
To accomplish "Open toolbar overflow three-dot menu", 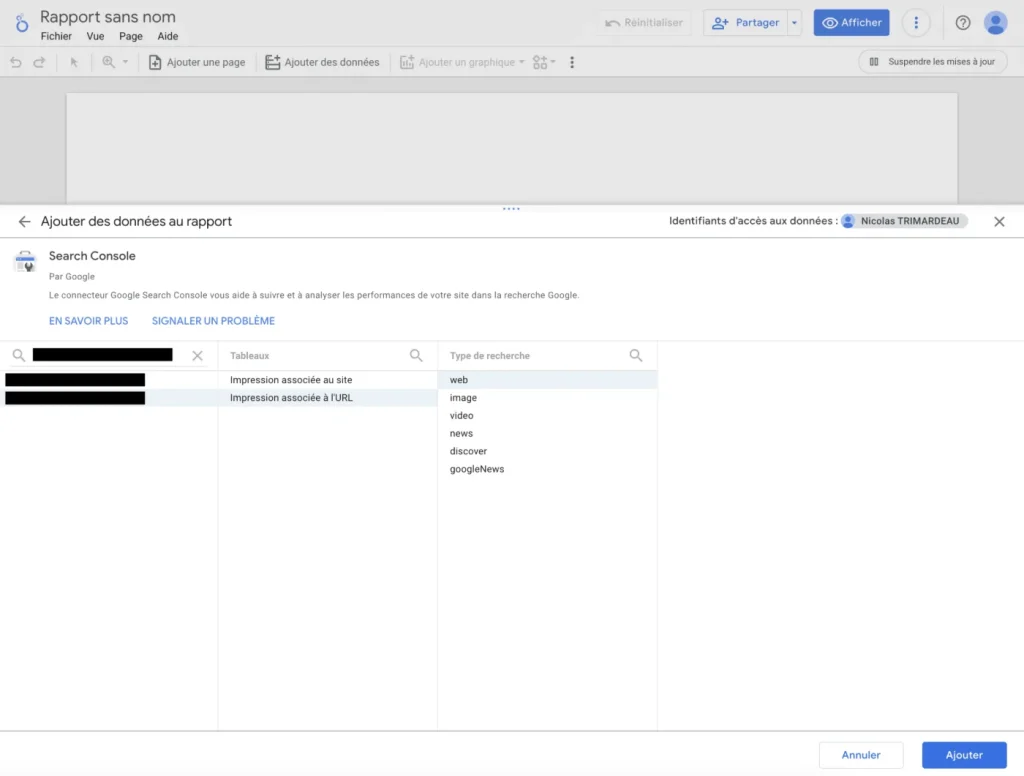I will [x=572, y=62].
